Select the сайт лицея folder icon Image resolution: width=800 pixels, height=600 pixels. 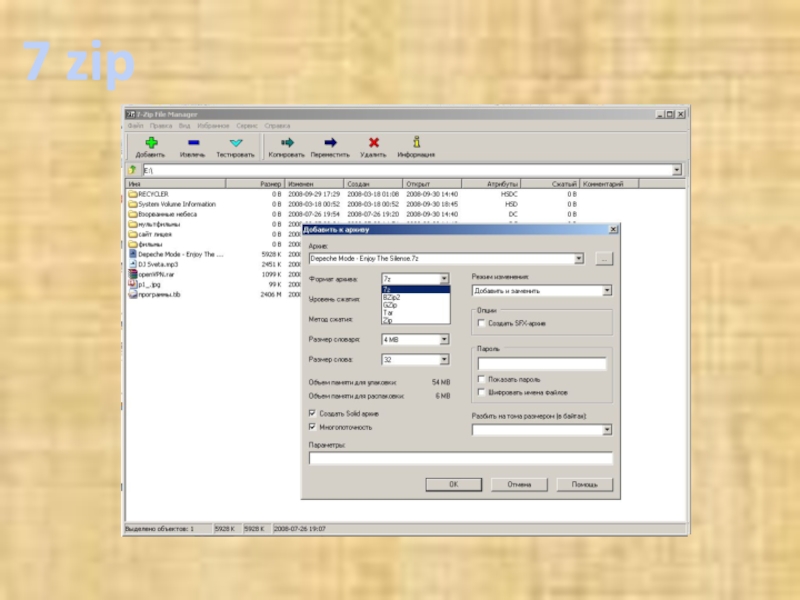(x=133, y=234)
